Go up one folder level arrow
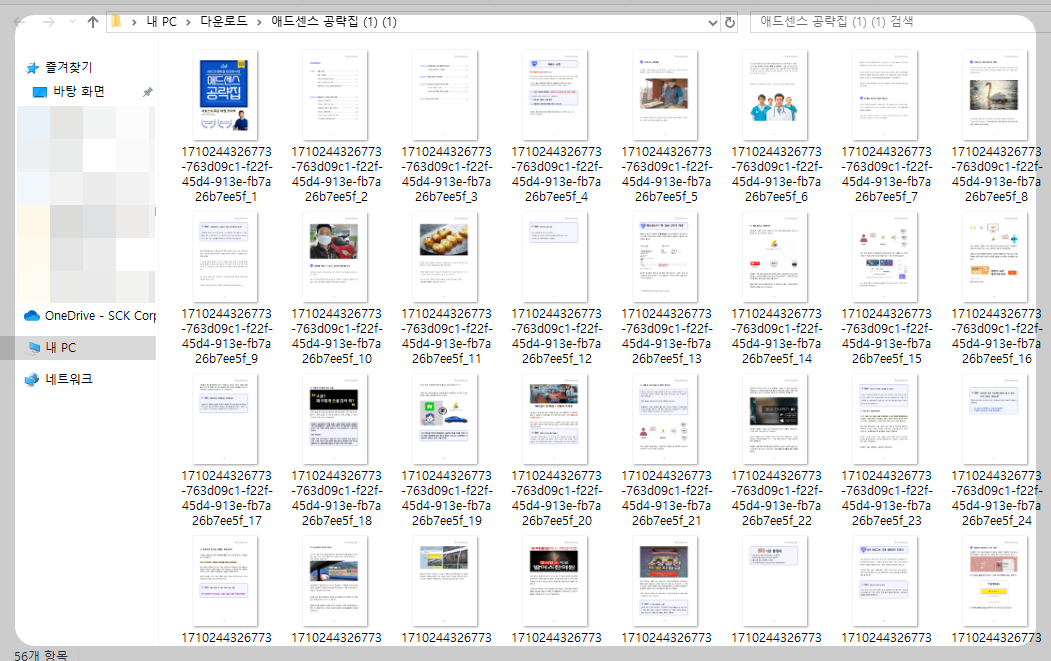The height and width of the screenshot is (661, 1051). tap(93, 22)
